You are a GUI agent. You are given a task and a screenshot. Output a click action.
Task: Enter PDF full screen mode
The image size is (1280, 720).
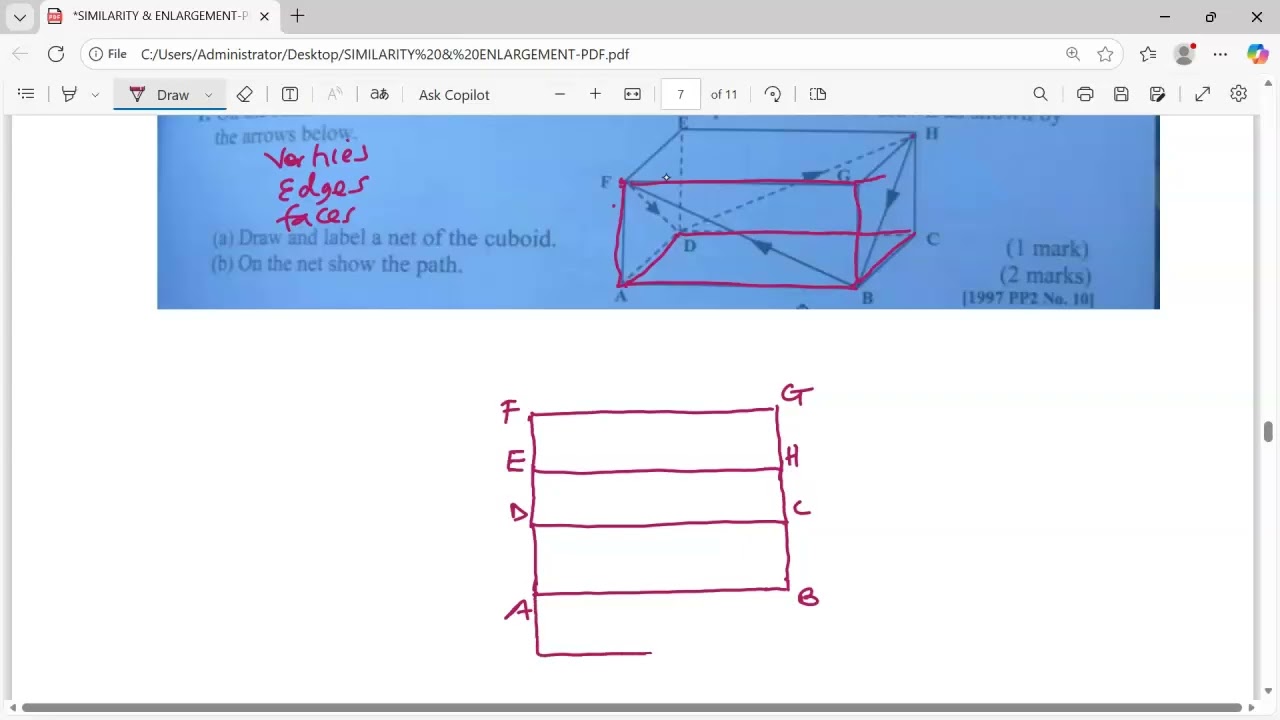[1203, 94]
